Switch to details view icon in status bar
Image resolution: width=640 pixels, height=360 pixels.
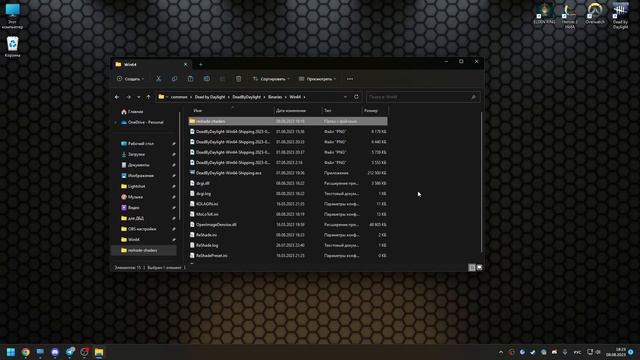coord(472,267)
